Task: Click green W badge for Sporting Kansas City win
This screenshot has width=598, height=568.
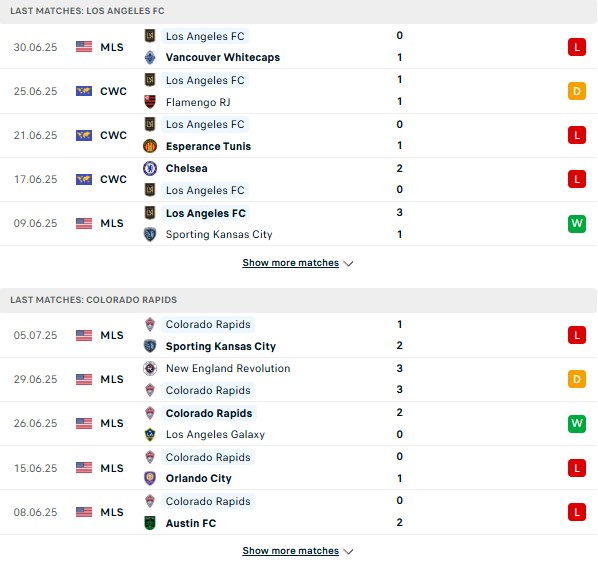Action: coord(577,224)
